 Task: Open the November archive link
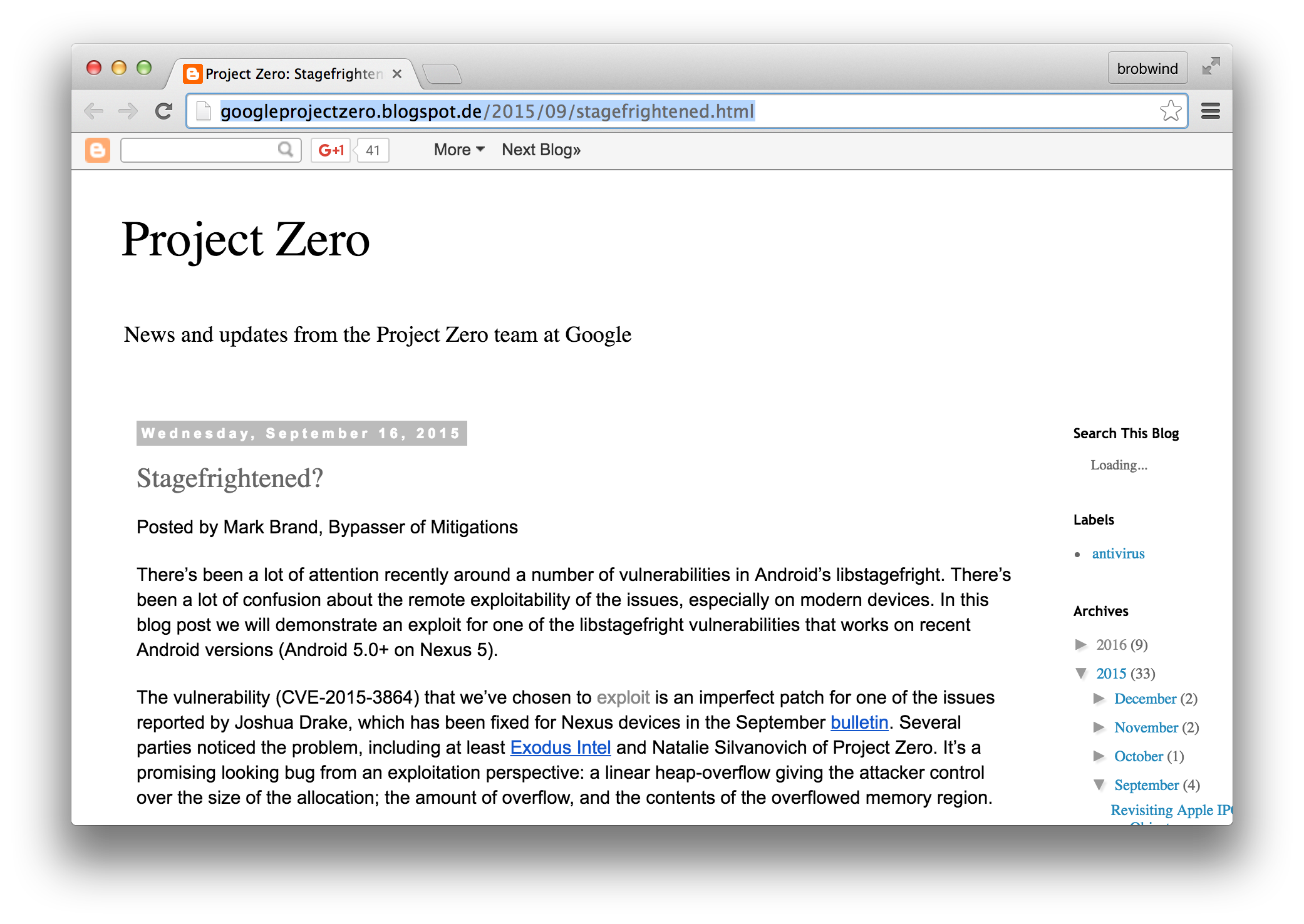pyautogui.click(x=1146, y=727)
